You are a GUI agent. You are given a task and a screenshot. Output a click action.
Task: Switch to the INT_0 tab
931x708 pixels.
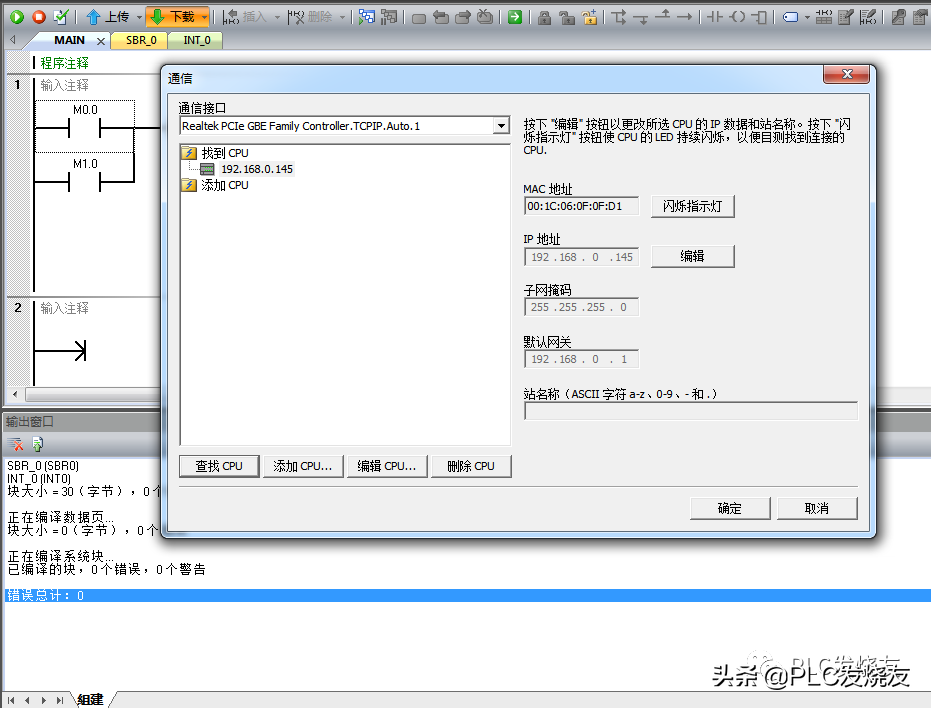[x=197, y=41]
